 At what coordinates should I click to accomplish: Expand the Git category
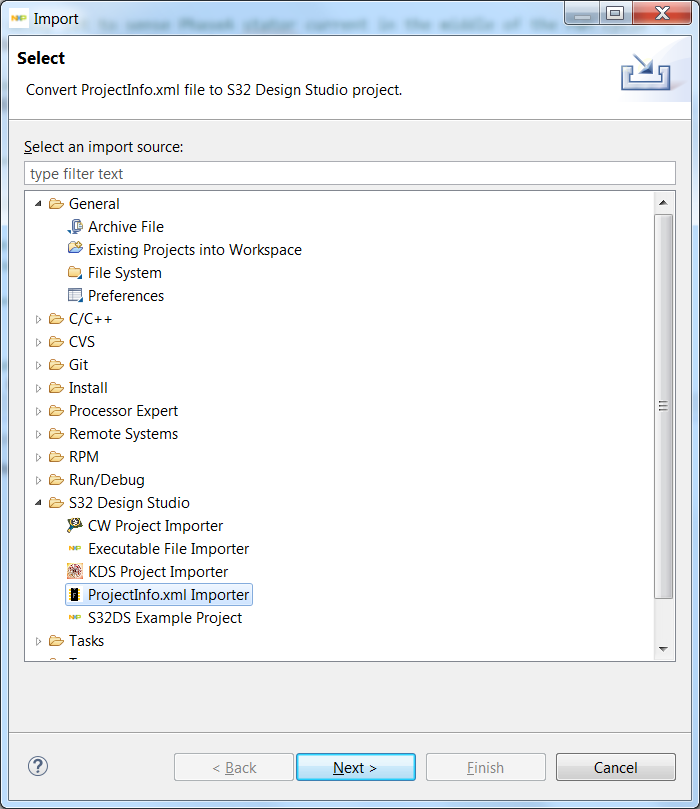(x=38, y=365)
